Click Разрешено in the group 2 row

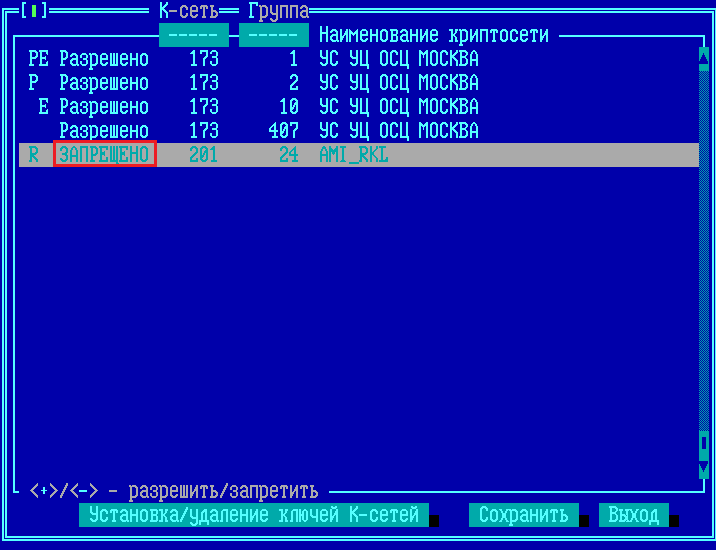point(104,83)
